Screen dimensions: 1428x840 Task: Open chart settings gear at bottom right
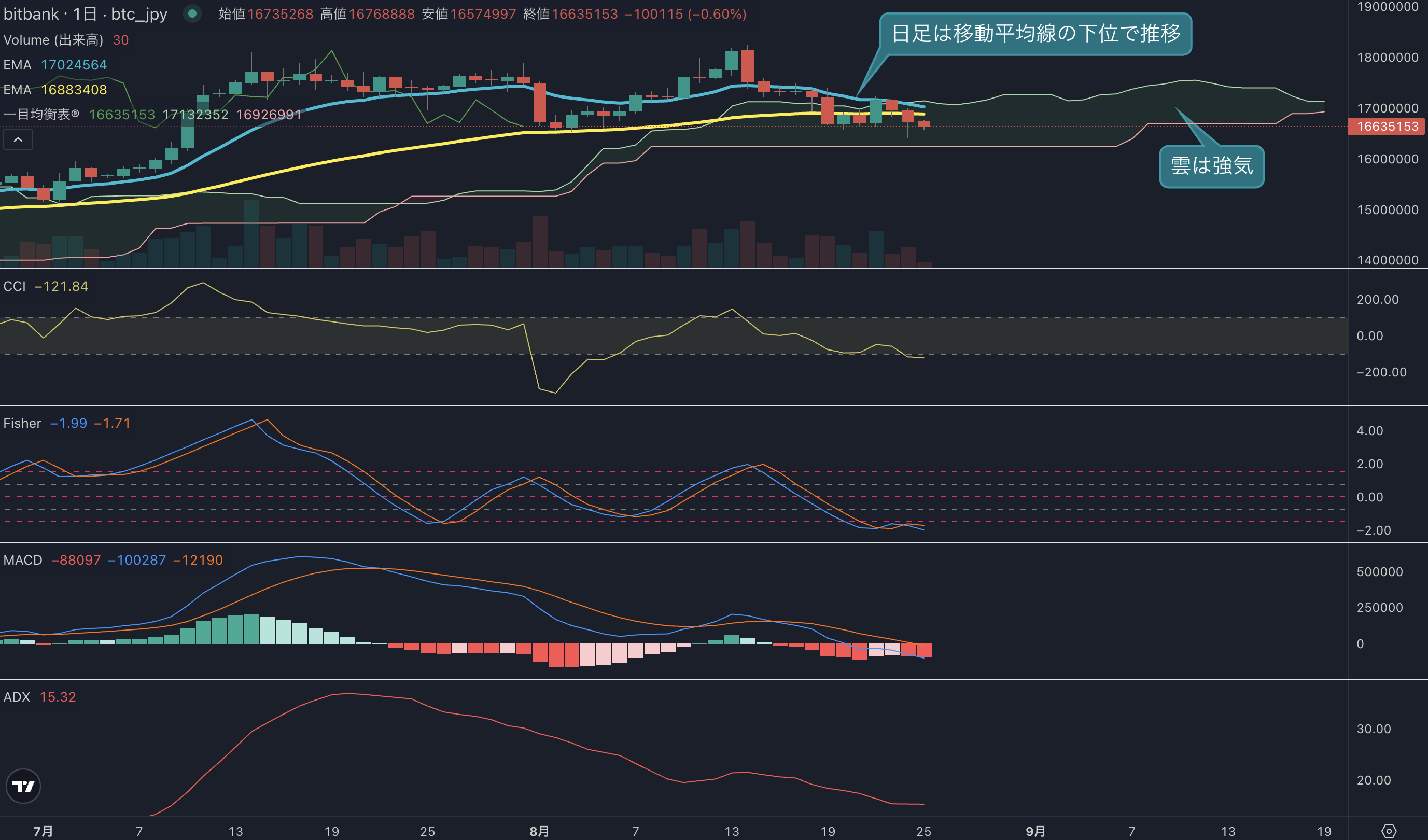1389,831
